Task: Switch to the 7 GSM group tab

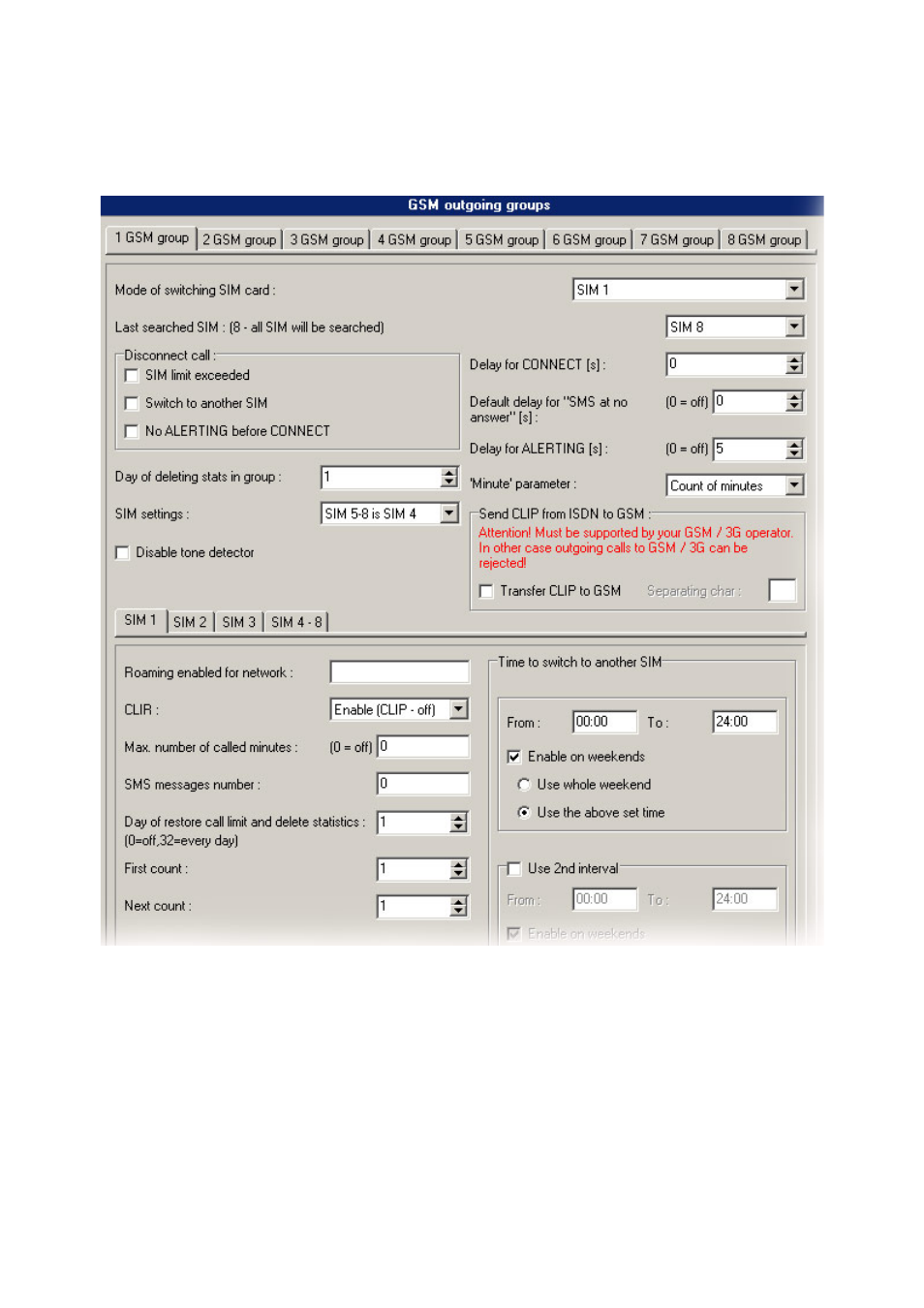Action: pyautogui.click(x=676, y=239)
